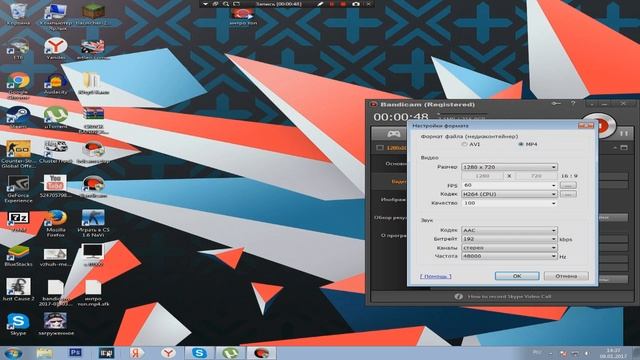Open Skype from the taskbar
This screenshot has height=360, width=640.
pos(199,353)
